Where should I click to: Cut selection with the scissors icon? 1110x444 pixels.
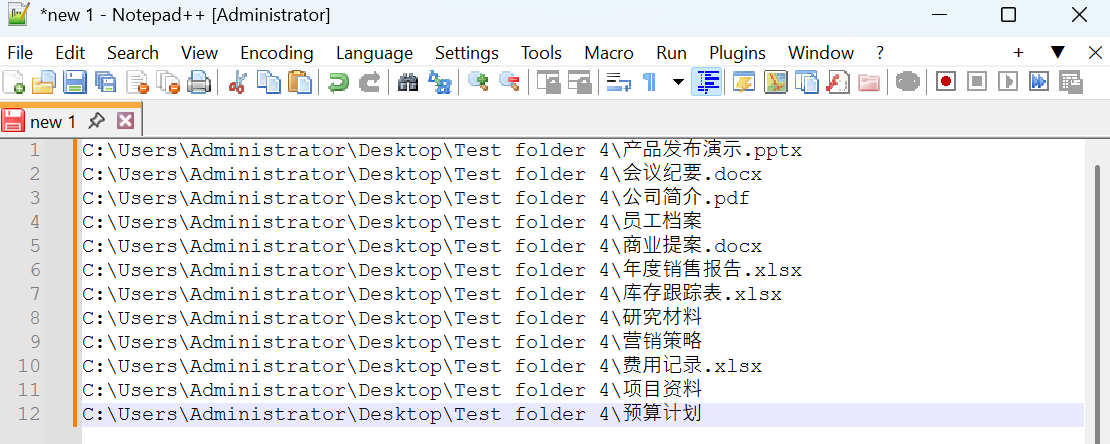point(237,82)
